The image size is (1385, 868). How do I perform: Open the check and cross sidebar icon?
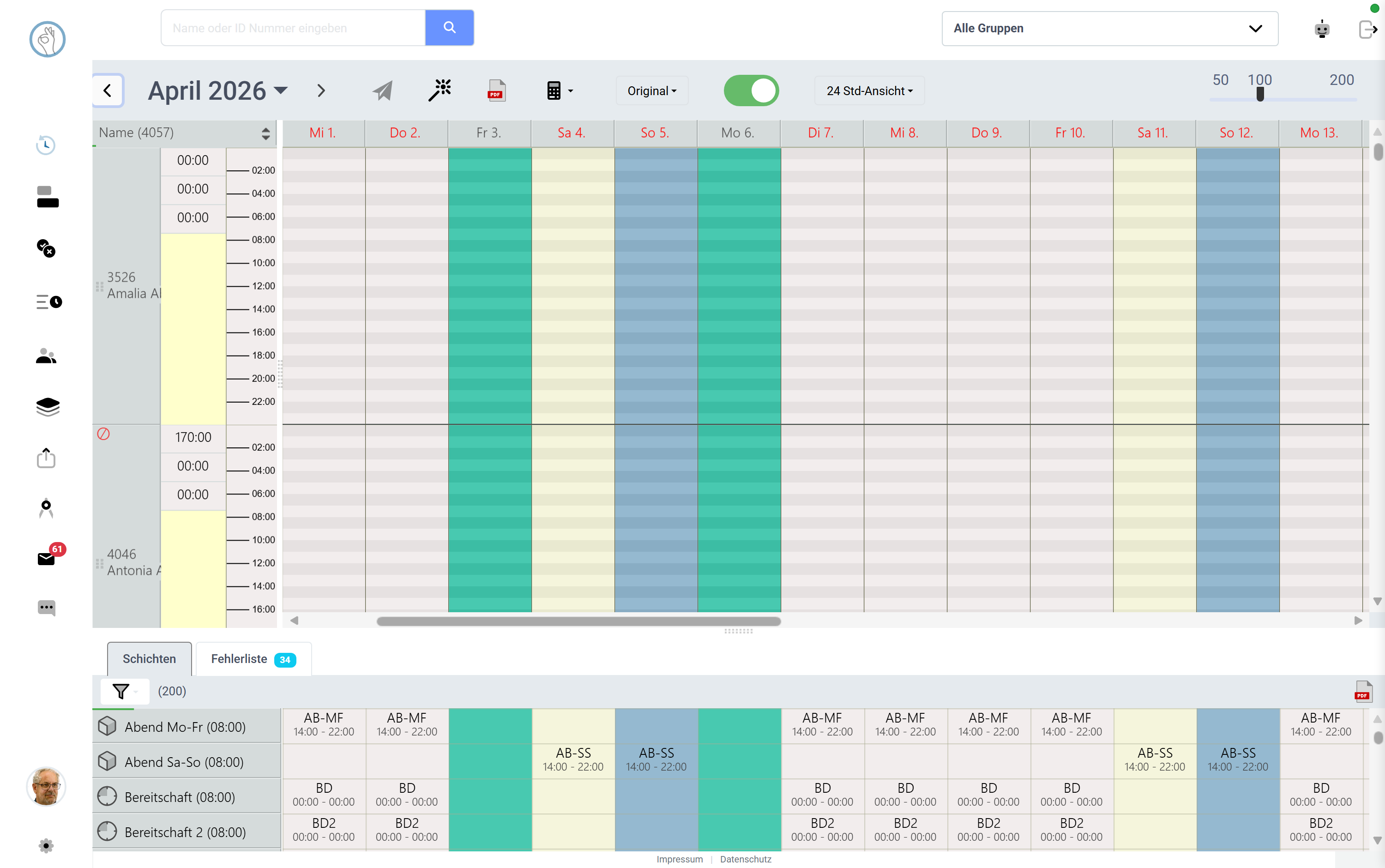46,248
